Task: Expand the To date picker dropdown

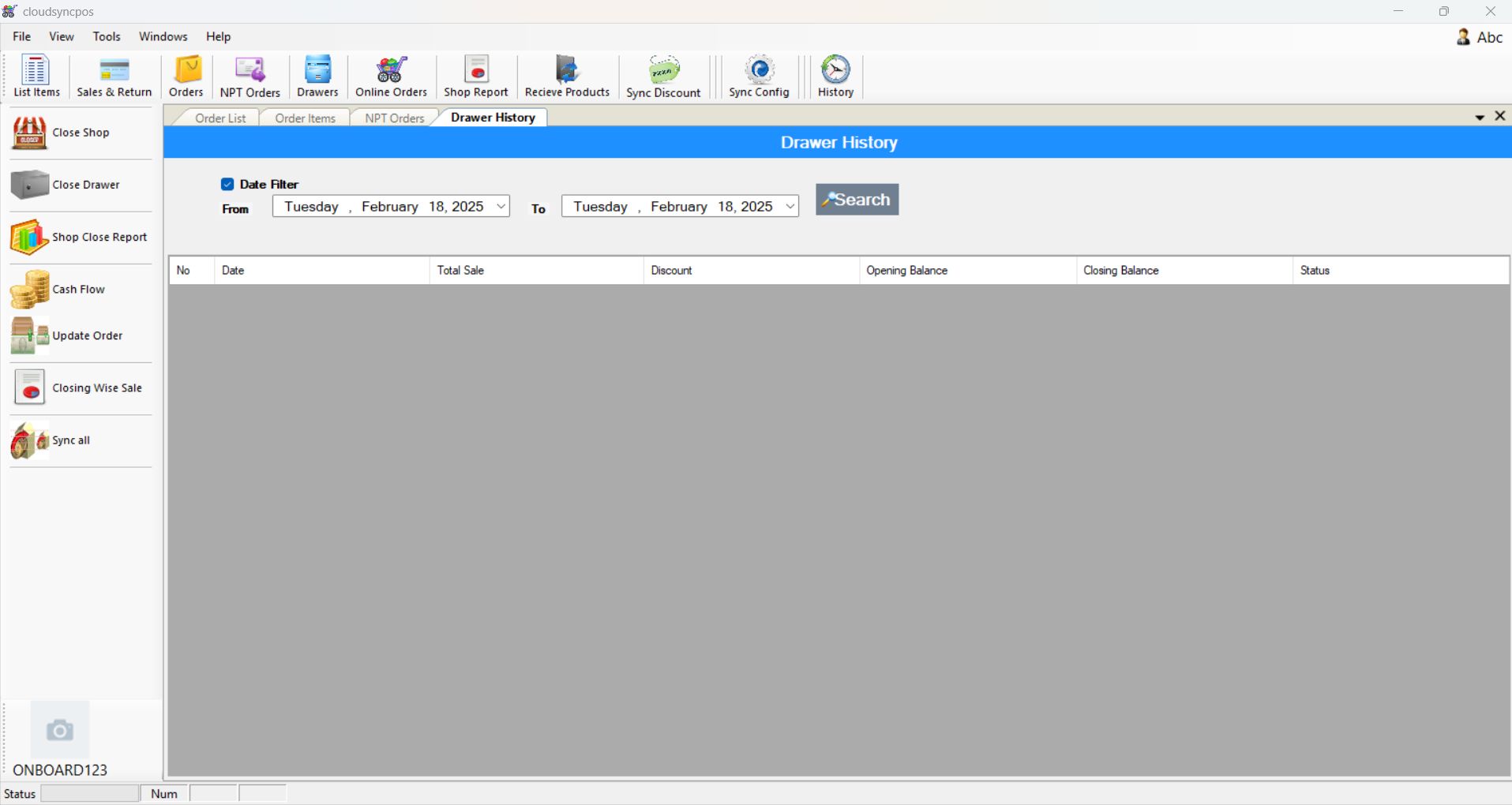Action: pos(790,207)
